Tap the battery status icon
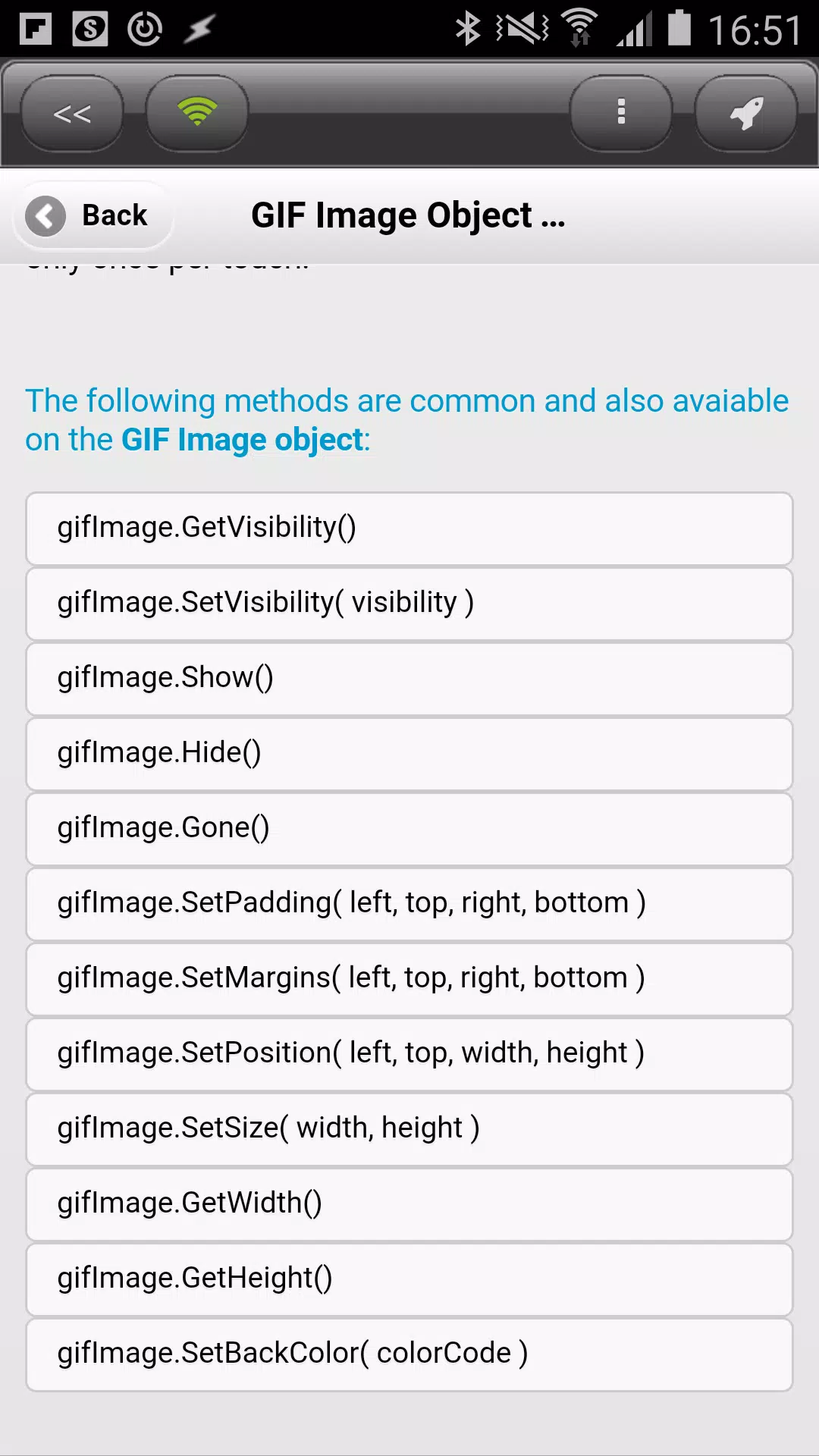 (x=679, y=29)
